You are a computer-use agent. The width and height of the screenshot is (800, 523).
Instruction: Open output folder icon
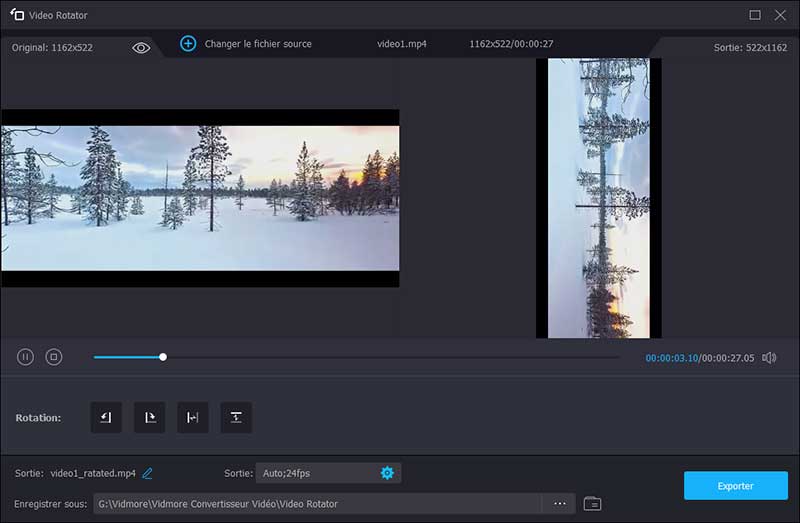(592, 504)
